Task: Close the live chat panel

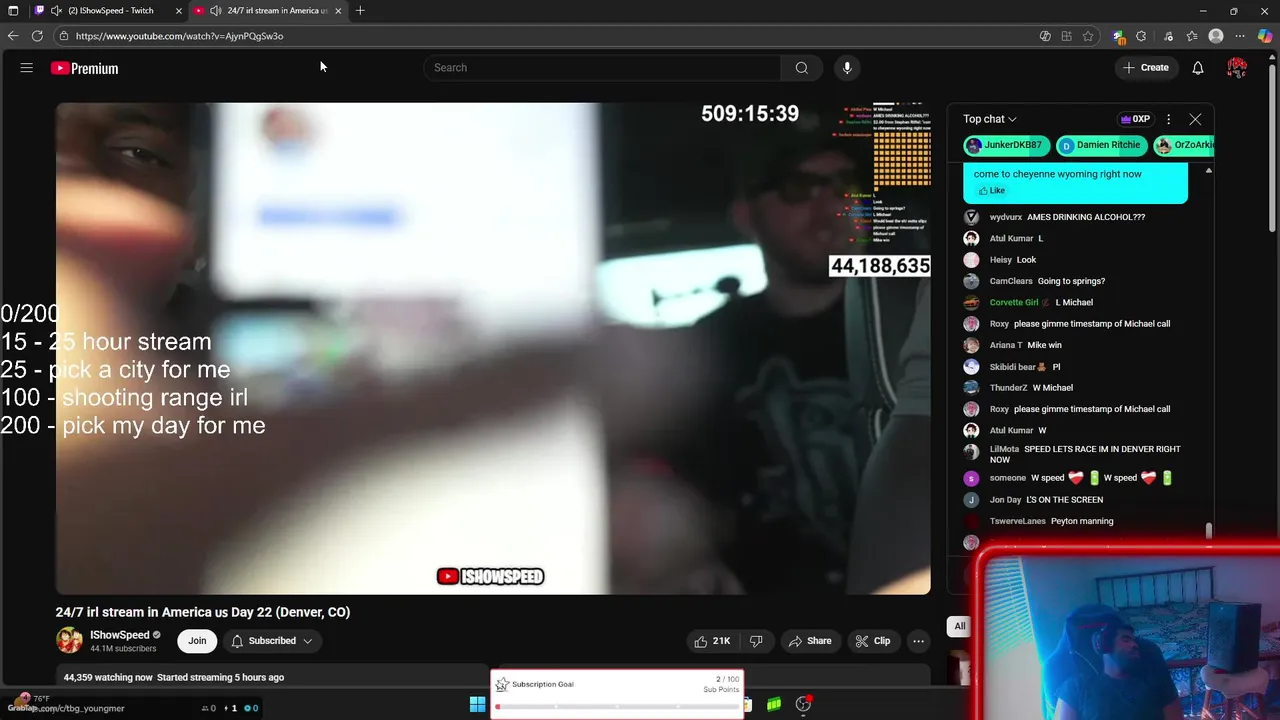Action: coord(1195,119)
